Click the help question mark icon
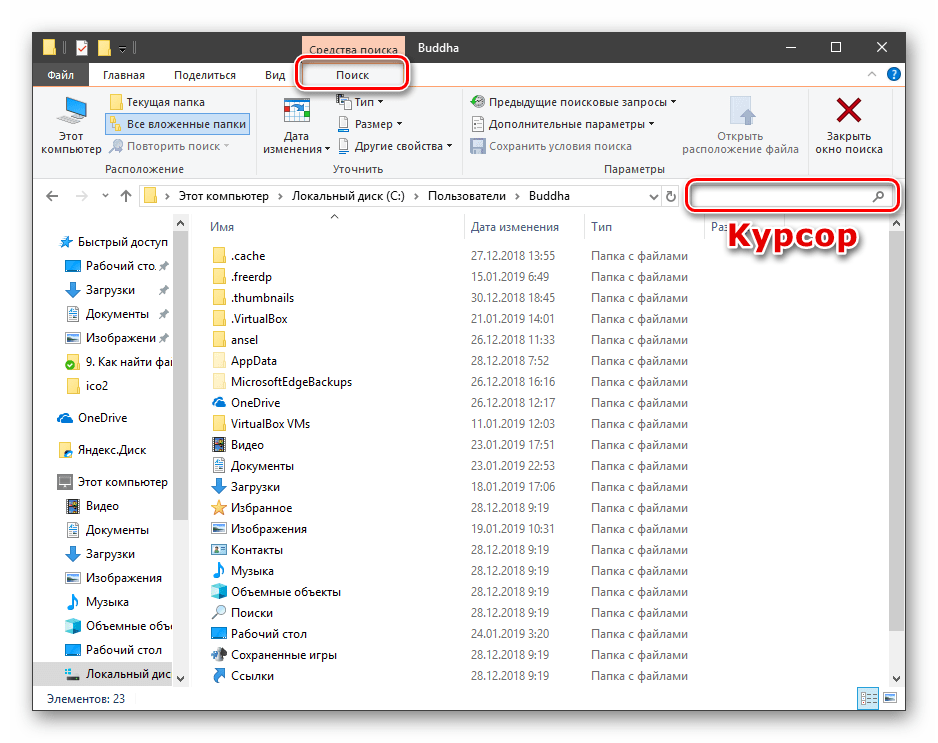Viewport: 938px width, 743px height. pos(894,75)
